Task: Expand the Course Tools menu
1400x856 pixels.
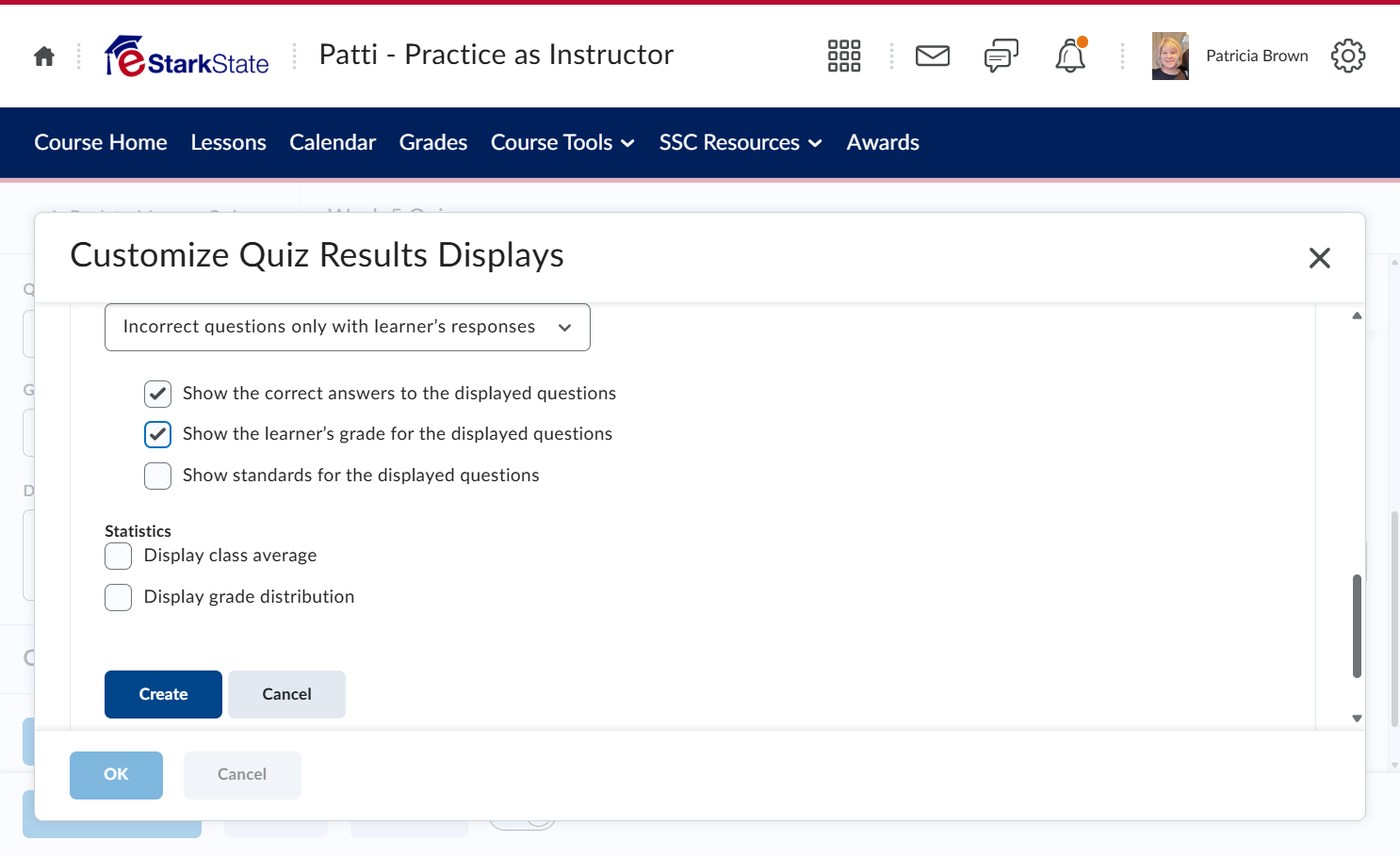Action: pos(562,142)
